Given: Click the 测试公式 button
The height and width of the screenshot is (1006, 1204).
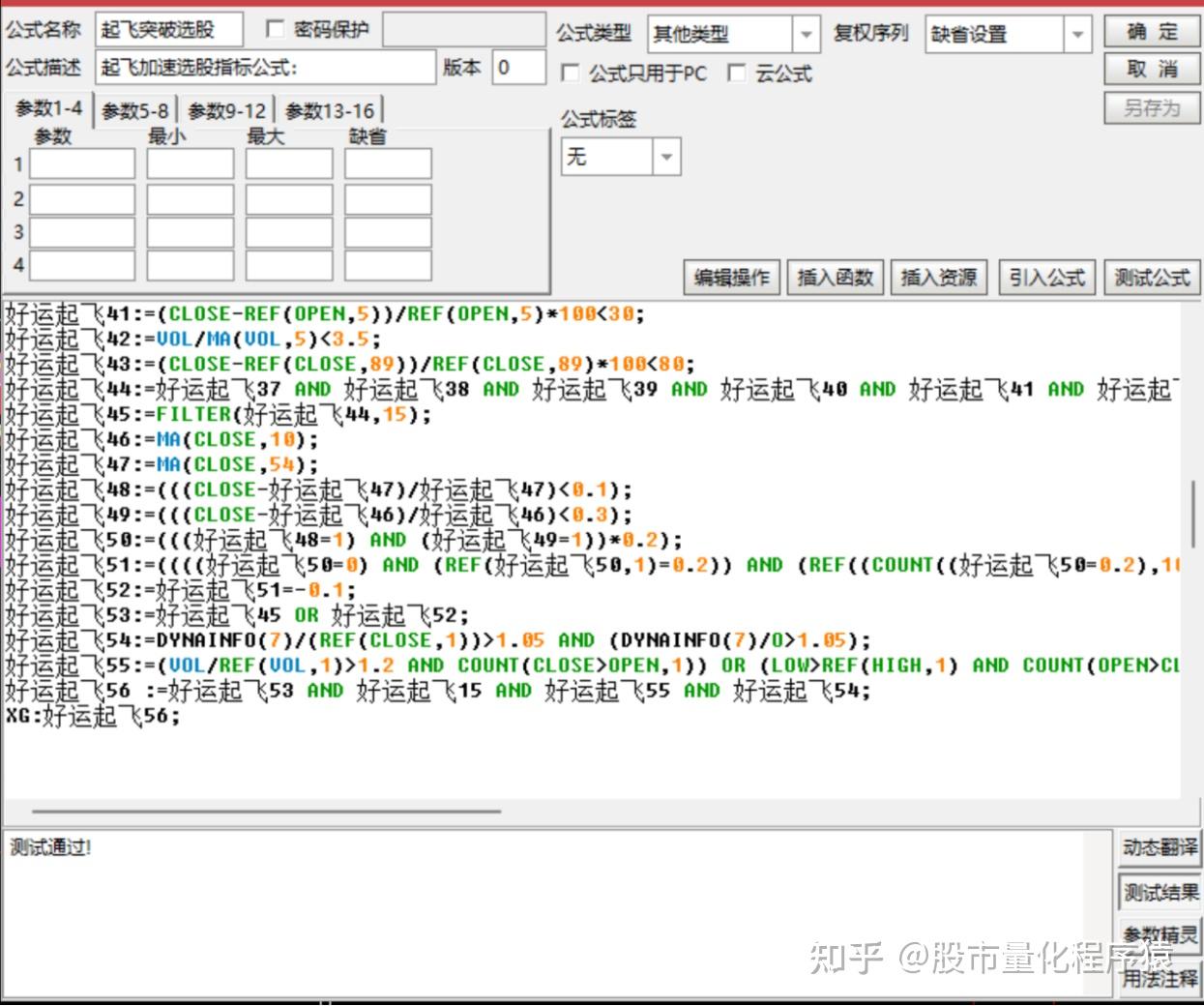Looking at the screenshot, I should [x=1152, y=278].
